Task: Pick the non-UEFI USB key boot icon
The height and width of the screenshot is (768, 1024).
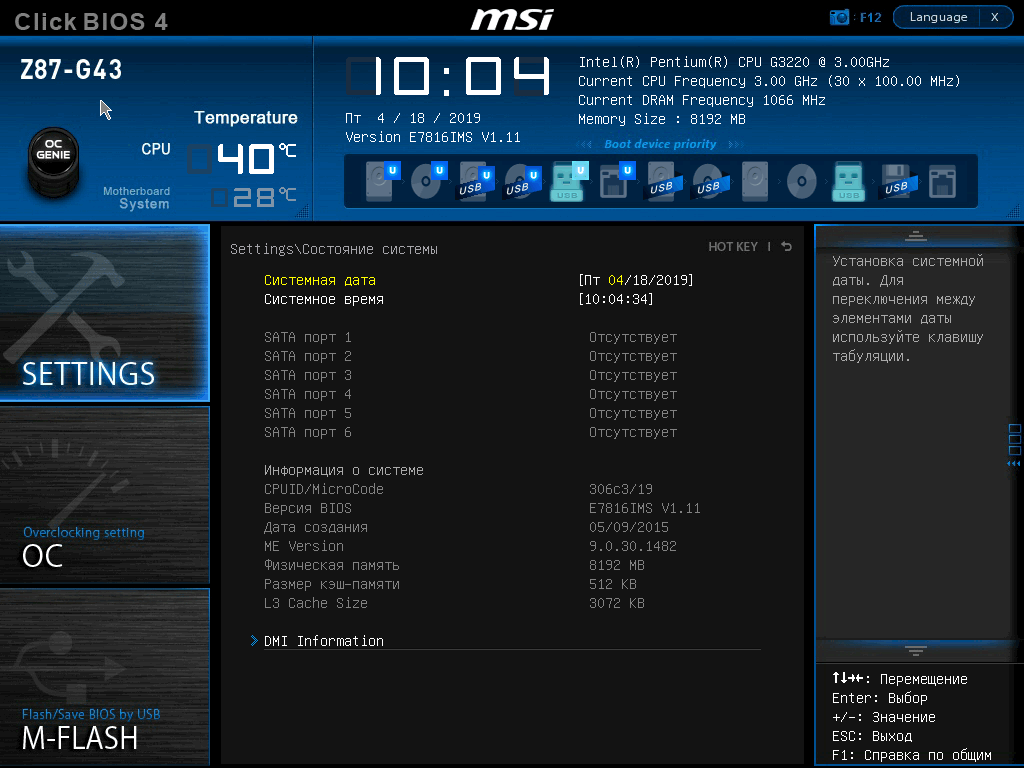Action: pyautogui.click(x=848, y=181)
